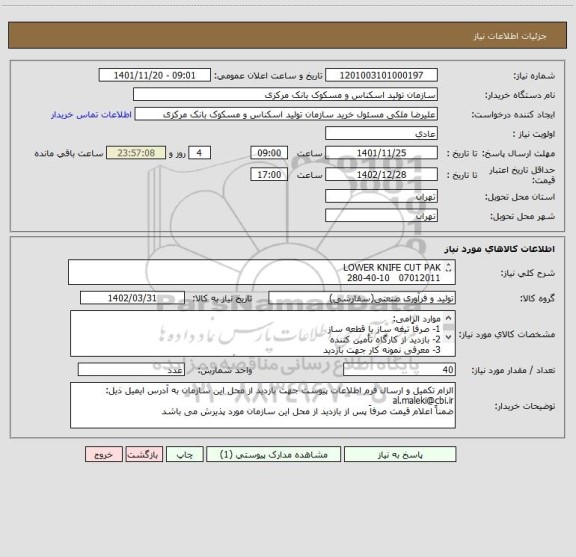
Task: Click label 'شهر محل تحویل:'
Action: click(523, 216)
